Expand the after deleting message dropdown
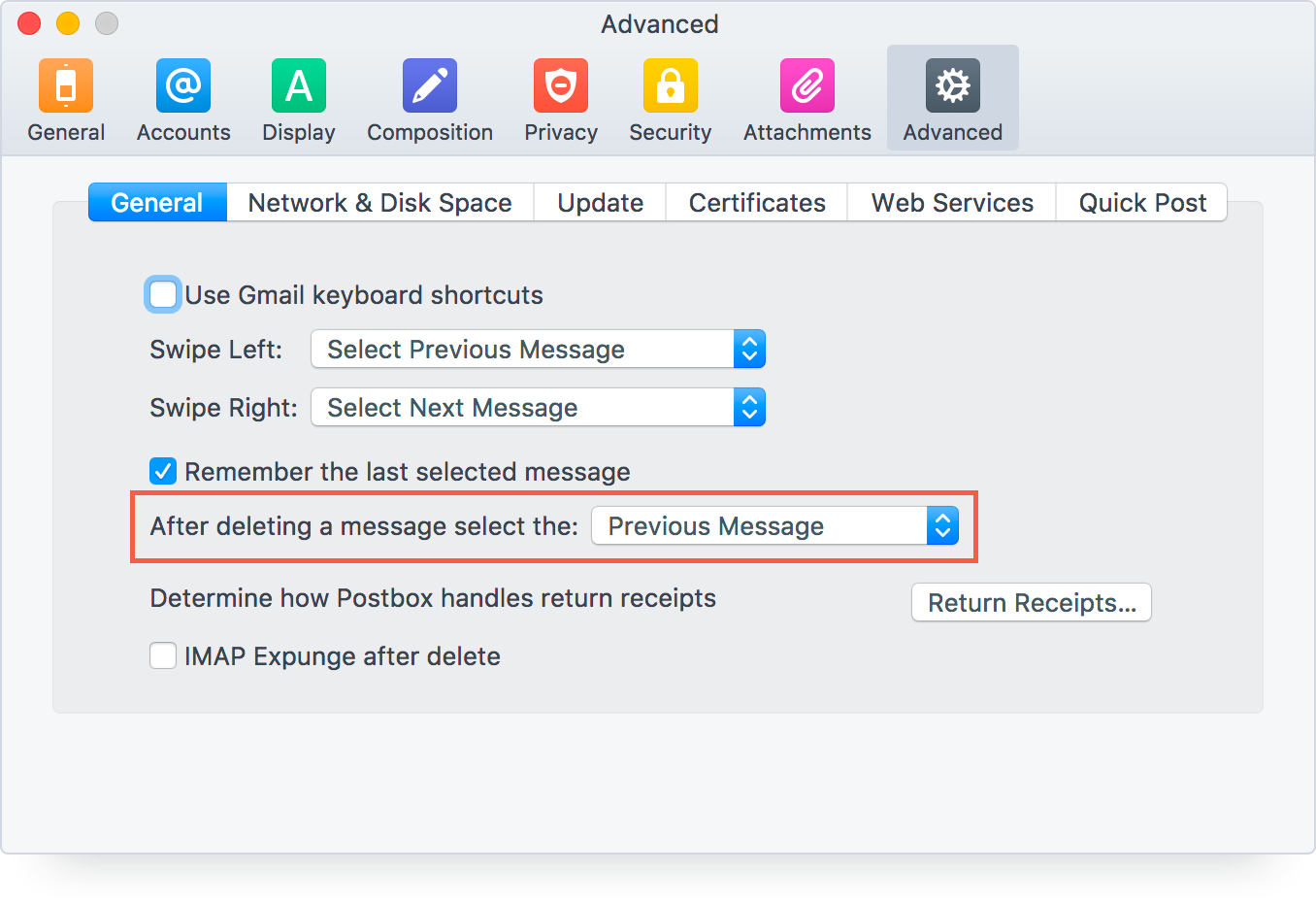 774,526
